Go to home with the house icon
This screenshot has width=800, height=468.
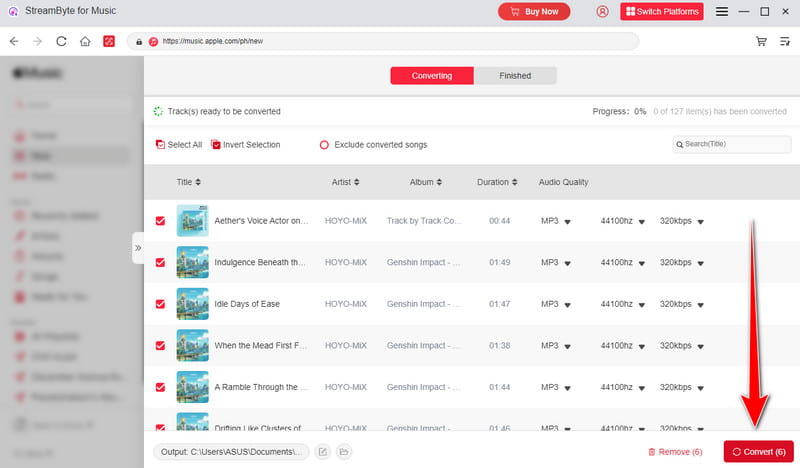click(x=86, y=42)
